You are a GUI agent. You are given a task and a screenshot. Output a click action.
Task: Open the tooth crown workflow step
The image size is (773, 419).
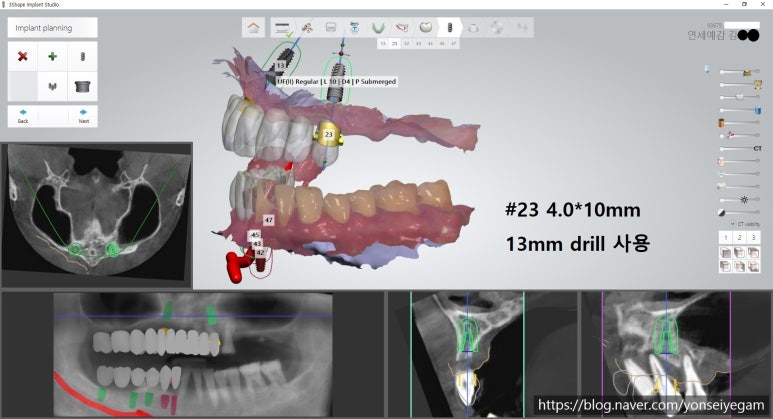click(x=426, y=27)
